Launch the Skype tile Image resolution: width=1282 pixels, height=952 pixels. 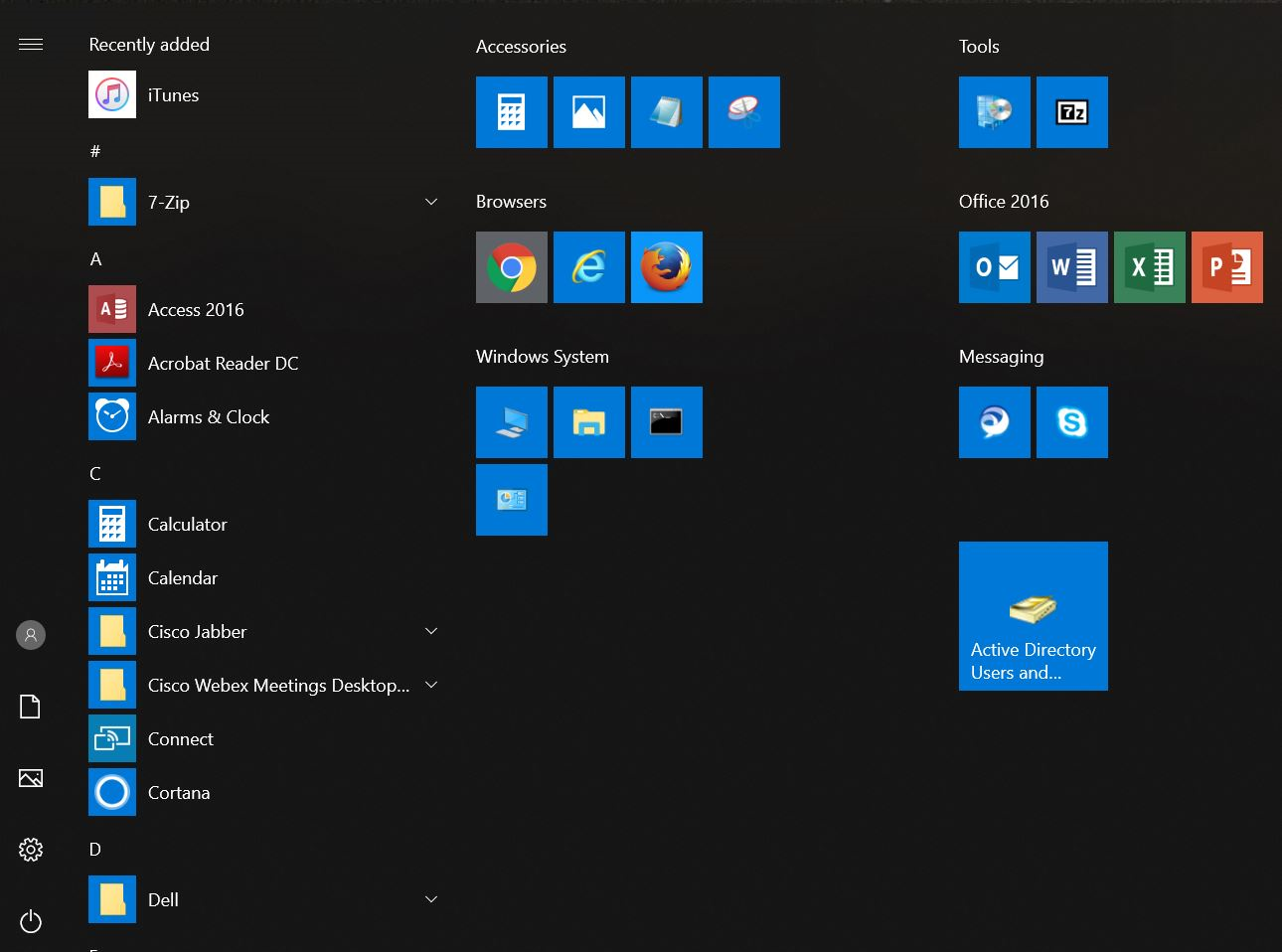pyautogui.click(x=1072, y=422)
